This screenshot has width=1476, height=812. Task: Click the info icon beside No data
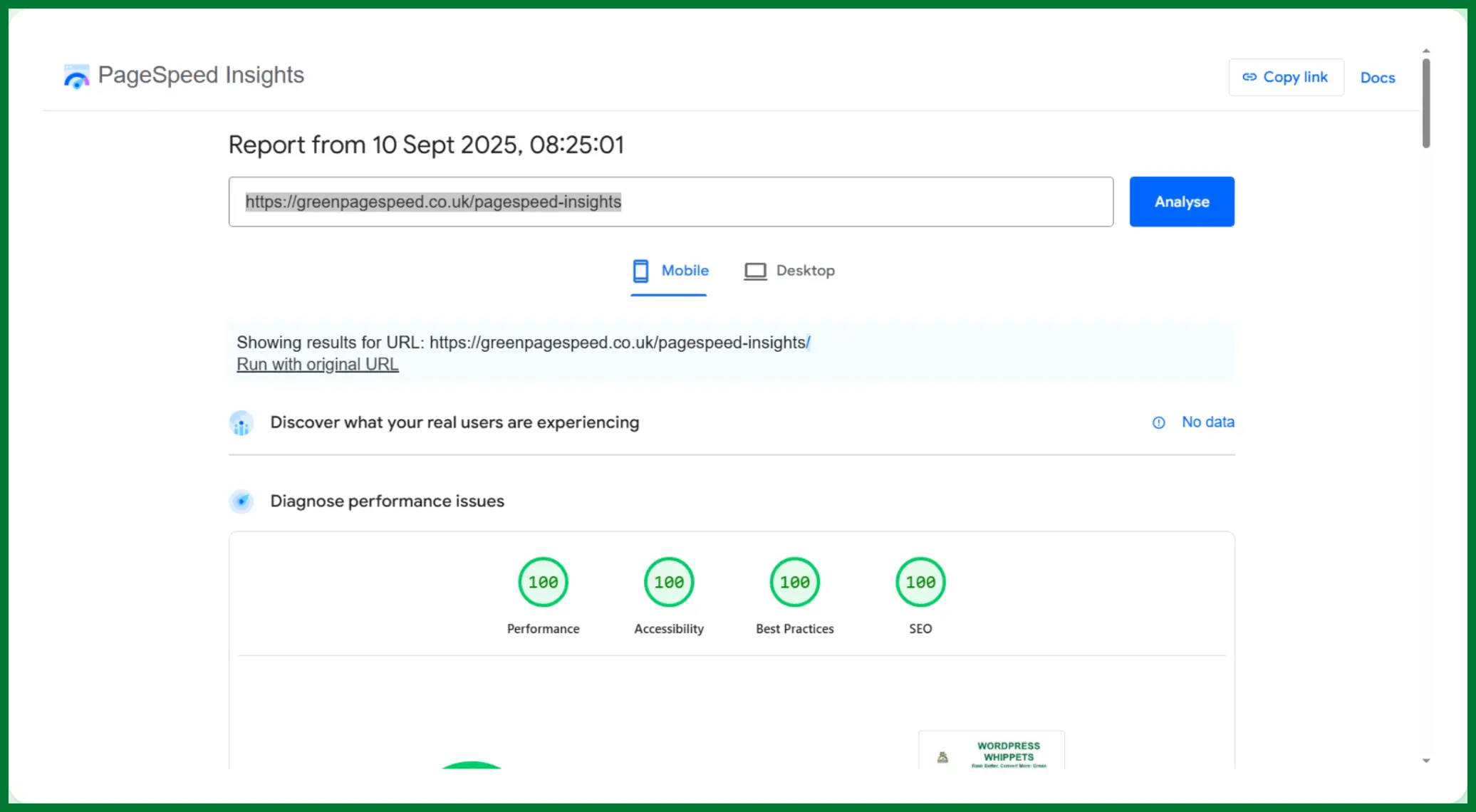coord(1159,423)
